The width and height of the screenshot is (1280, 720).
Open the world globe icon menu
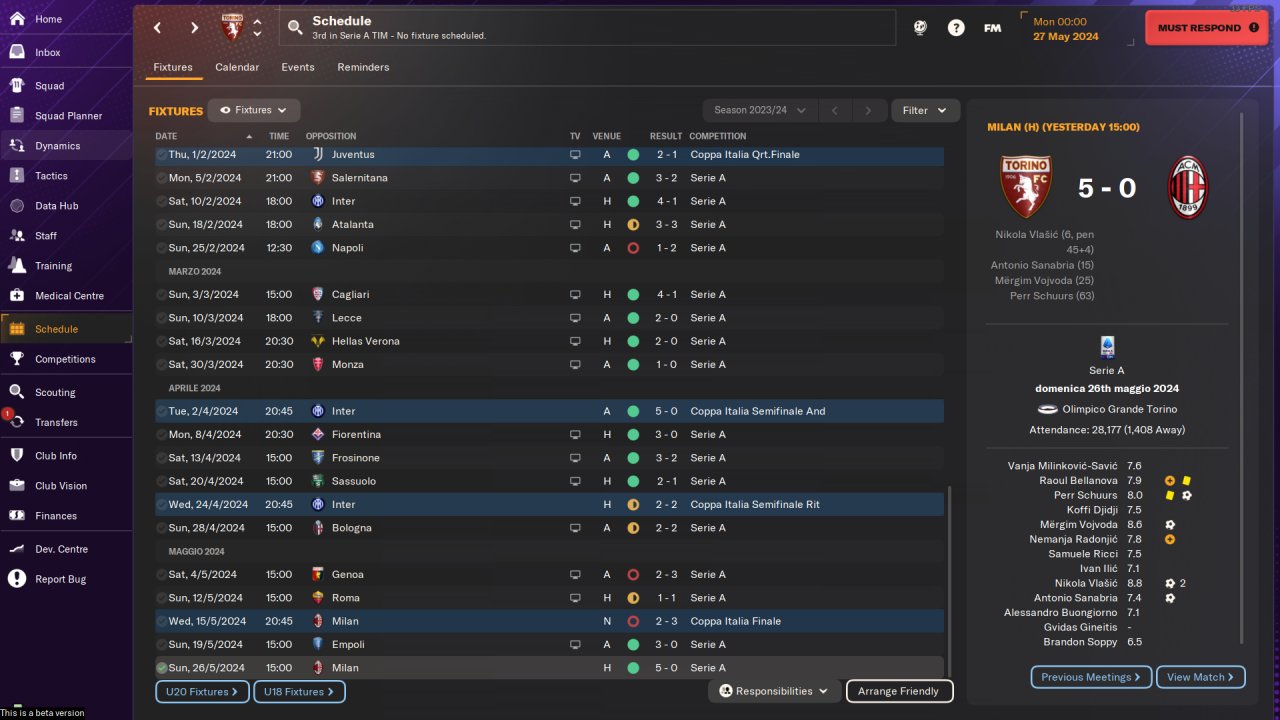[x=920, y=28]
